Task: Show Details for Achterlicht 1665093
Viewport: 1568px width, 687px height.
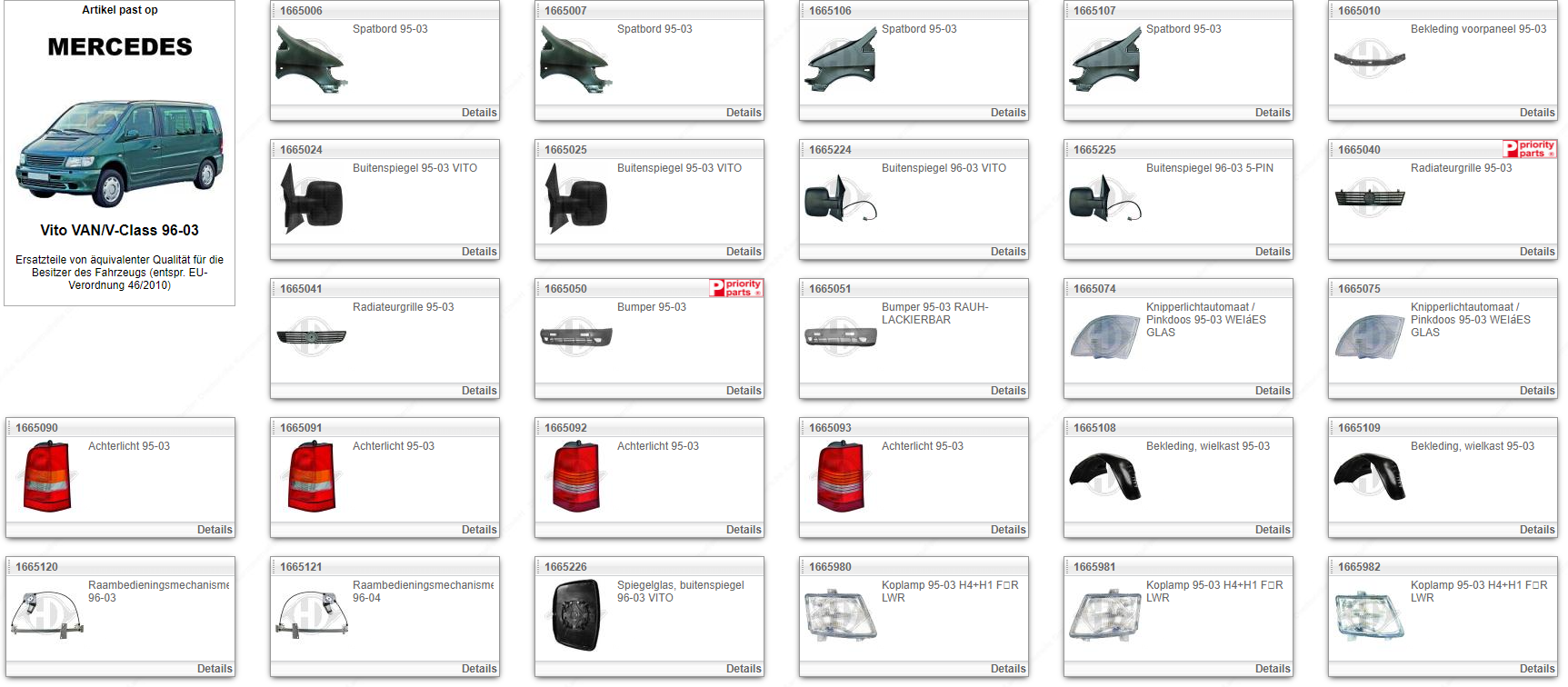Action: point(1007,530)
